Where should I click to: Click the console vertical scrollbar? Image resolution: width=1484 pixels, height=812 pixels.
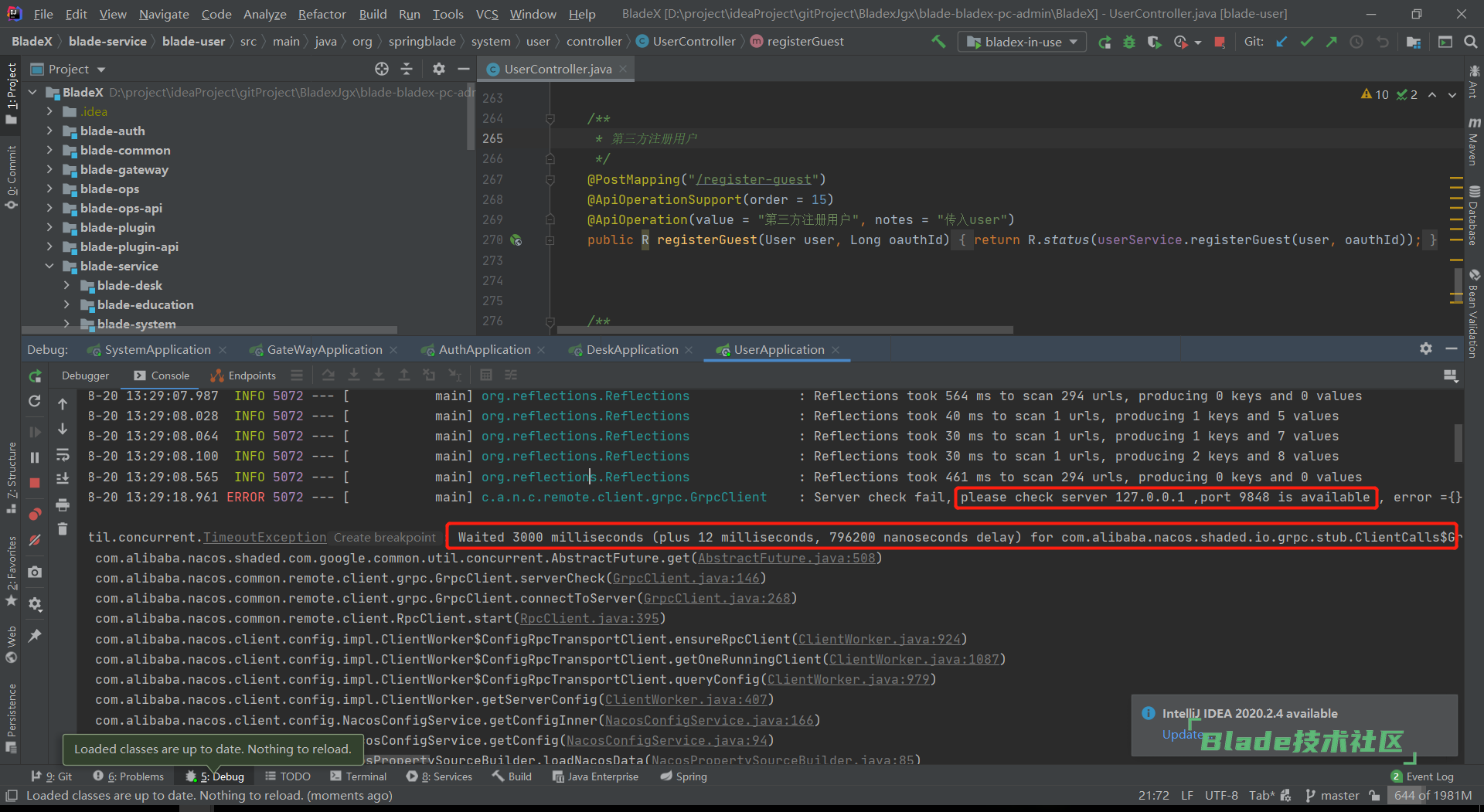[x=1458, y=443]
